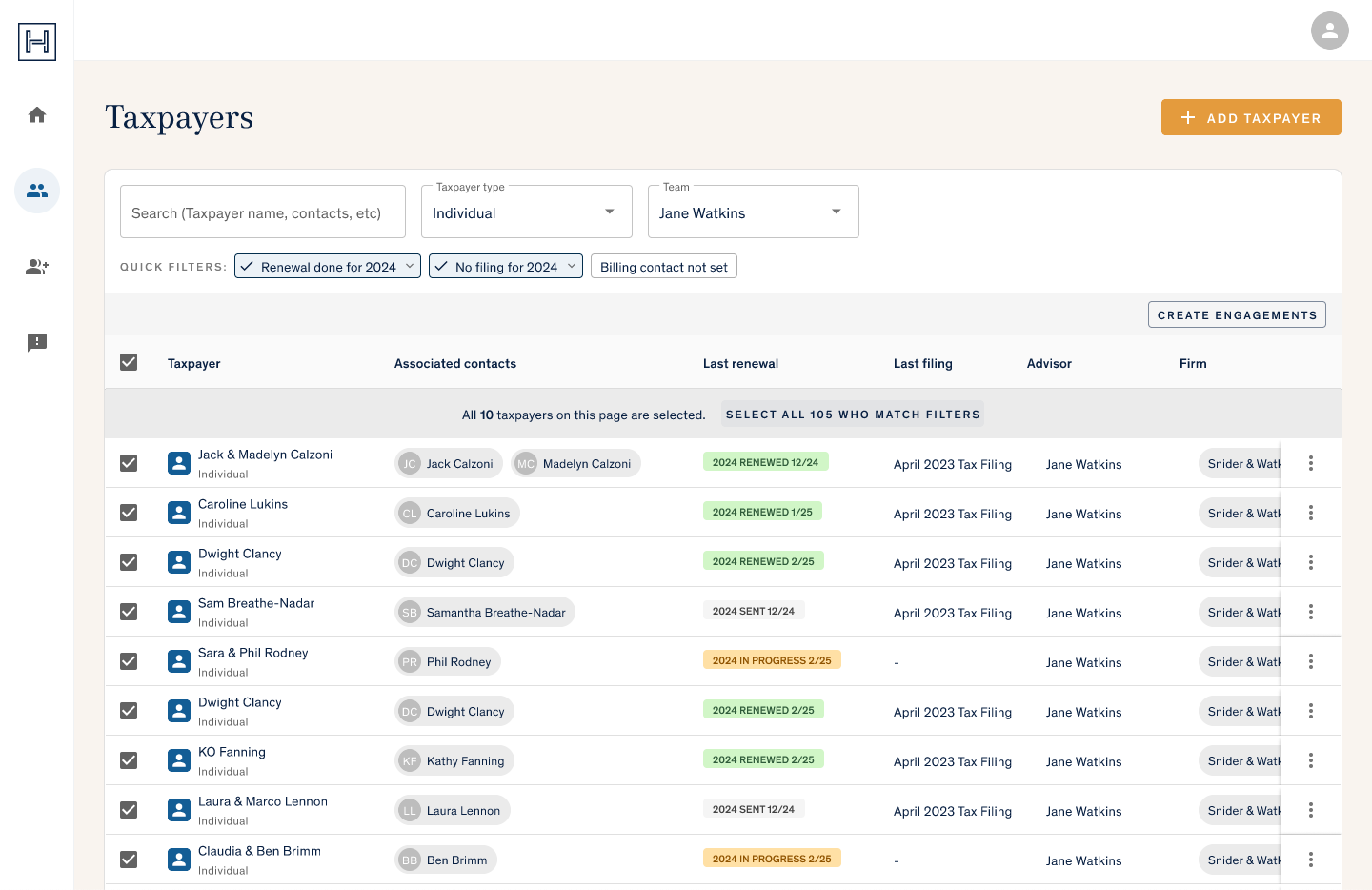Open the feedback message icon in sidebar
This screenshot has width=1372, height=890.
click(37, 342)
